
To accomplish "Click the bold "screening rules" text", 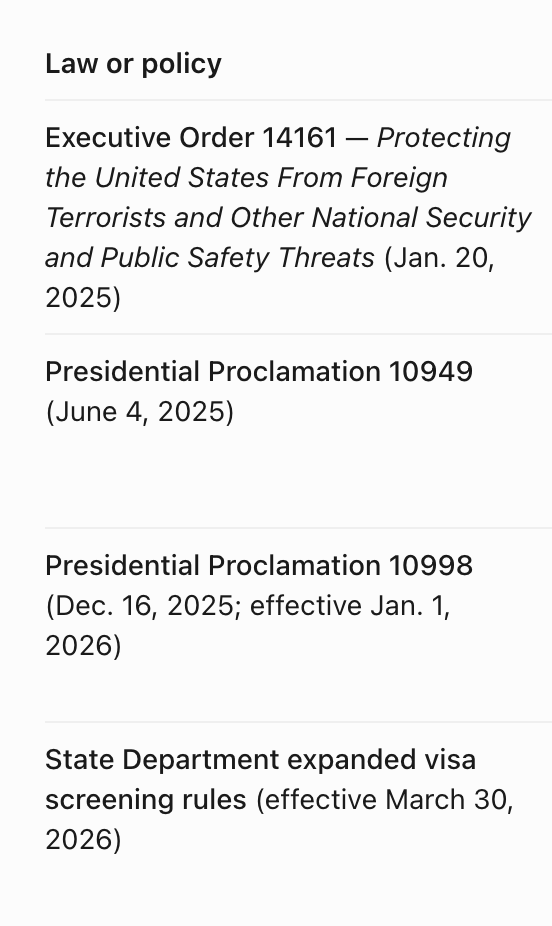I will pos(146,800).
